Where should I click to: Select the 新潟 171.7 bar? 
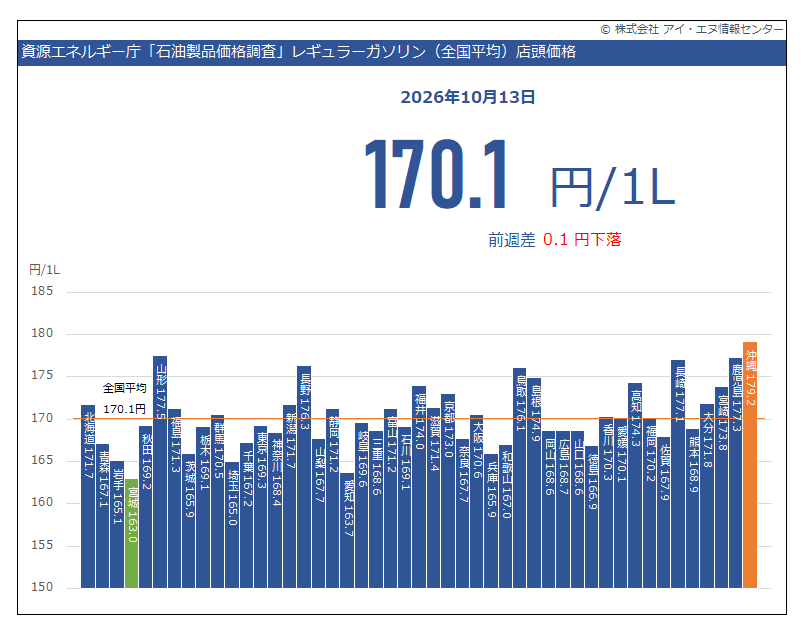pyautogui.click(x=290, y=497)
